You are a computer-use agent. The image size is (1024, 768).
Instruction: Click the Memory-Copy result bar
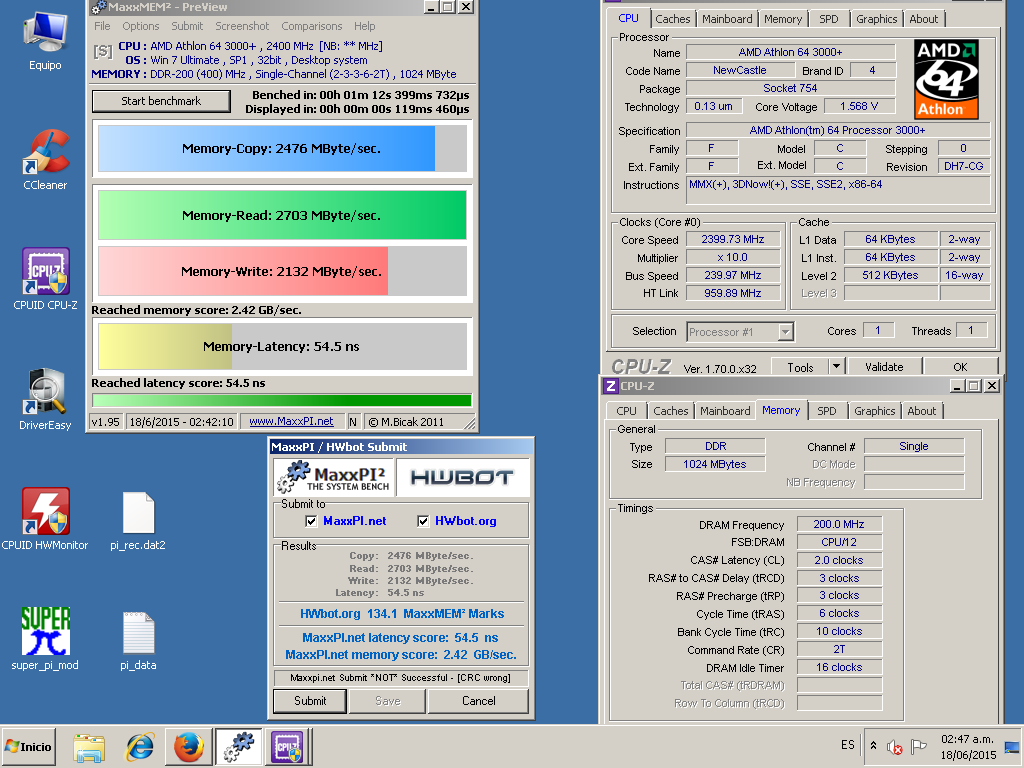tap(282, 149)
